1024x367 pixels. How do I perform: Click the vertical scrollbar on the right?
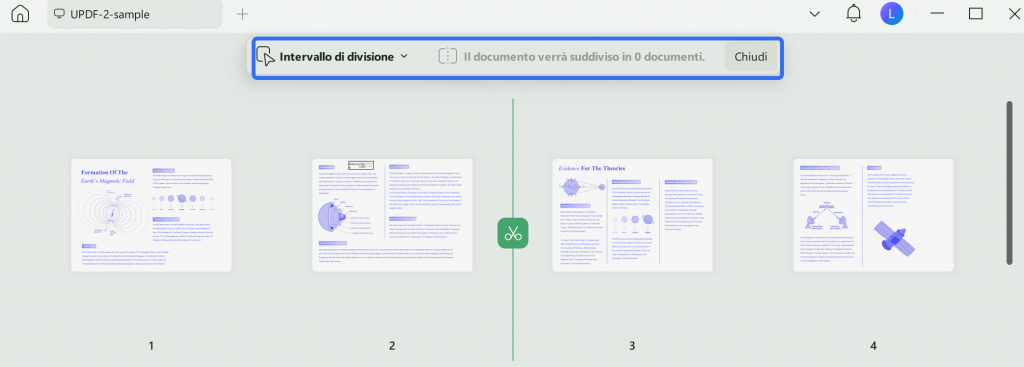click(1010, 183)
